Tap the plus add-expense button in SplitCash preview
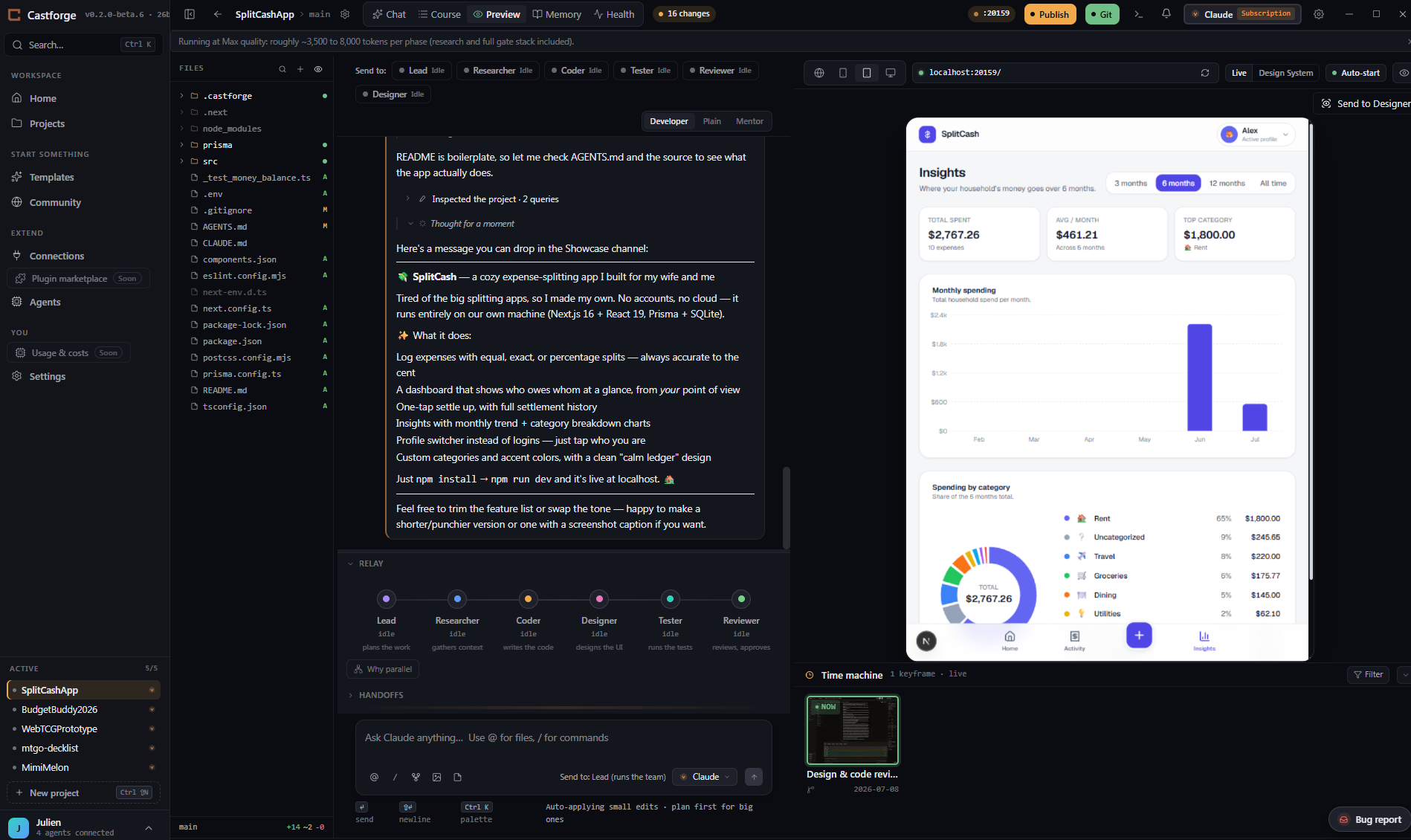Screen dimensions: 1411x840 click(1139, 635)
